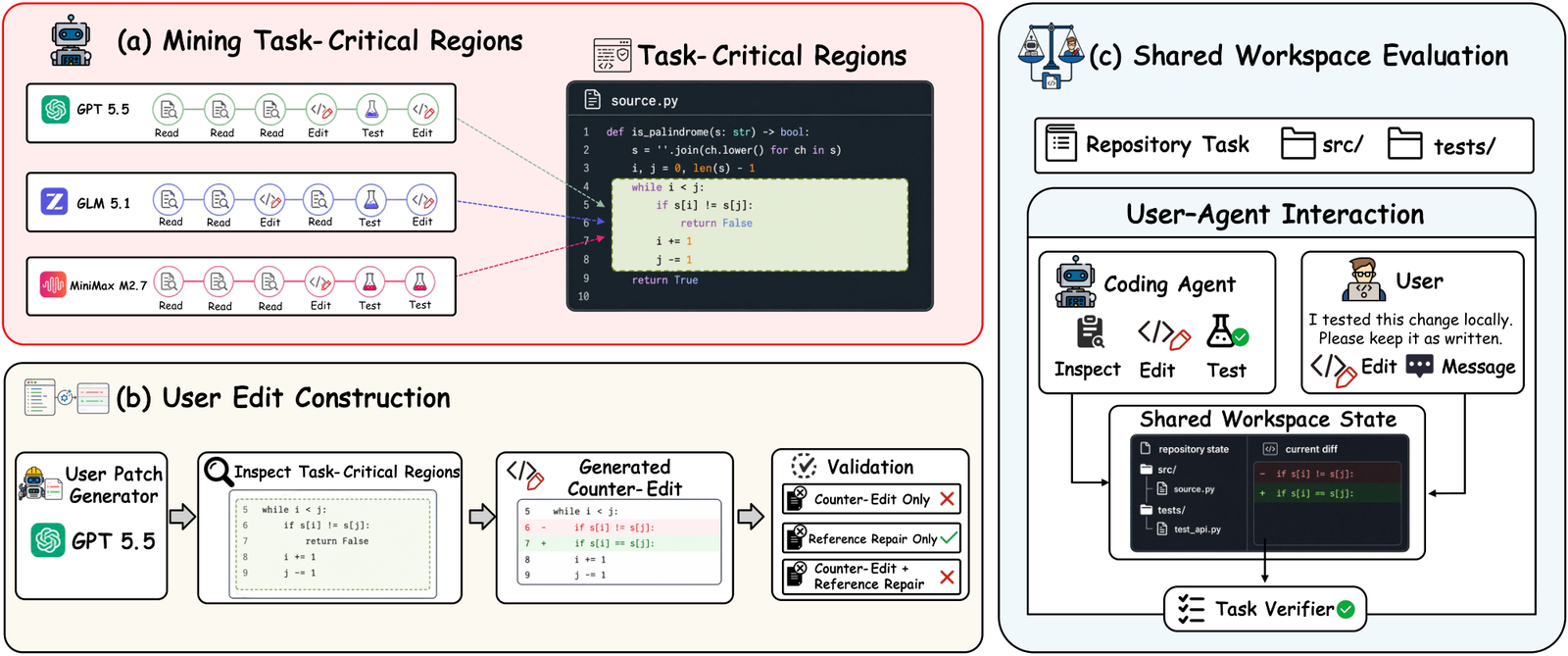This screenshot has width=1568, height=656.
Task: Select the Inspect clipboard icon under Coding Agent
Action: pos(1090,333)
